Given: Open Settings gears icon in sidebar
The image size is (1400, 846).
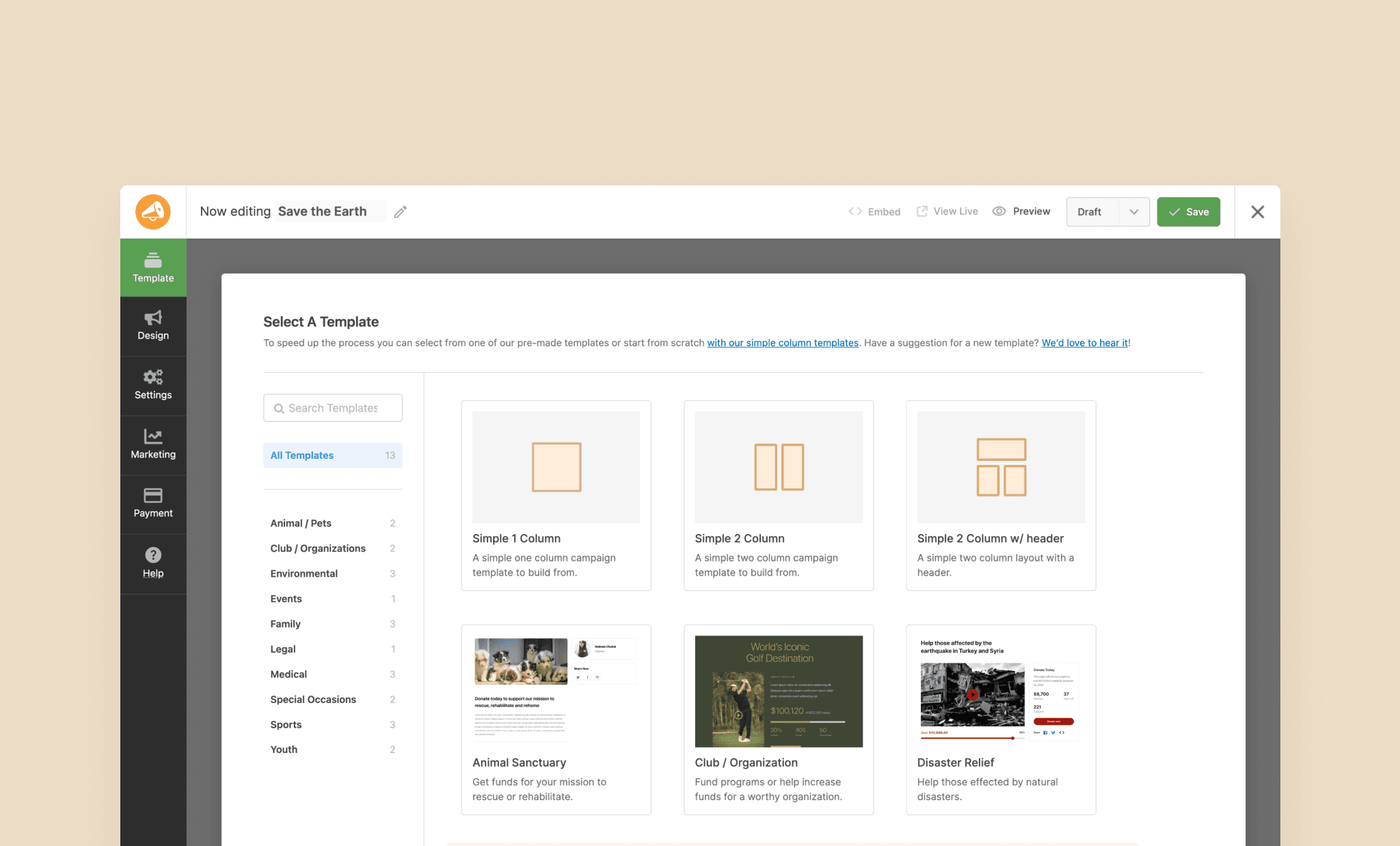Looking at the screenshot, I should (153, 377).
